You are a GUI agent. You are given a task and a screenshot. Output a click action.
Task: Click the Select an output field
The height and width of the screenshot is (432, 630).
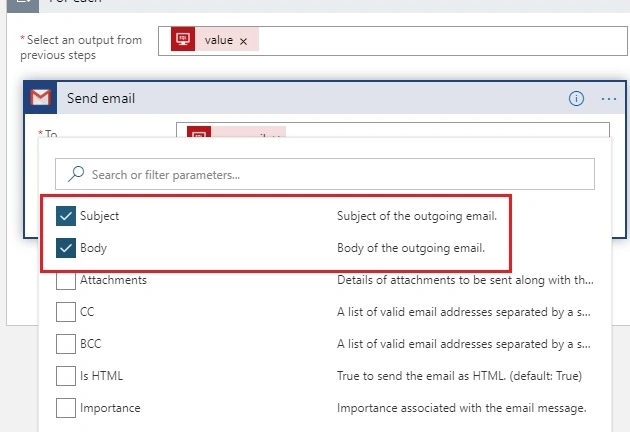coord(393,41)
